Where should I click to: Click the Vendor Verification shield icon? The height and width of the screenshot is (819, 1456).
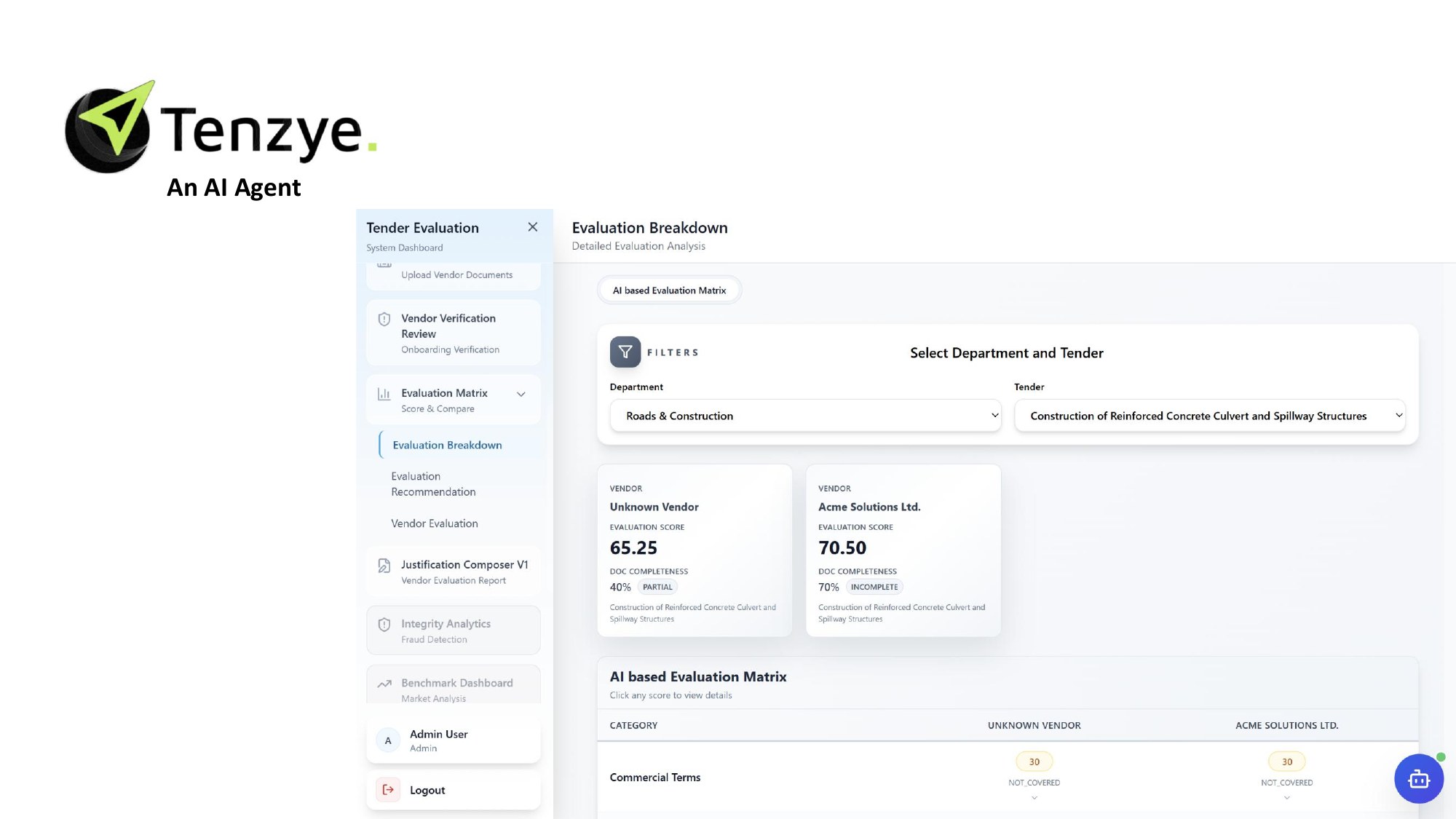[384, 319]
